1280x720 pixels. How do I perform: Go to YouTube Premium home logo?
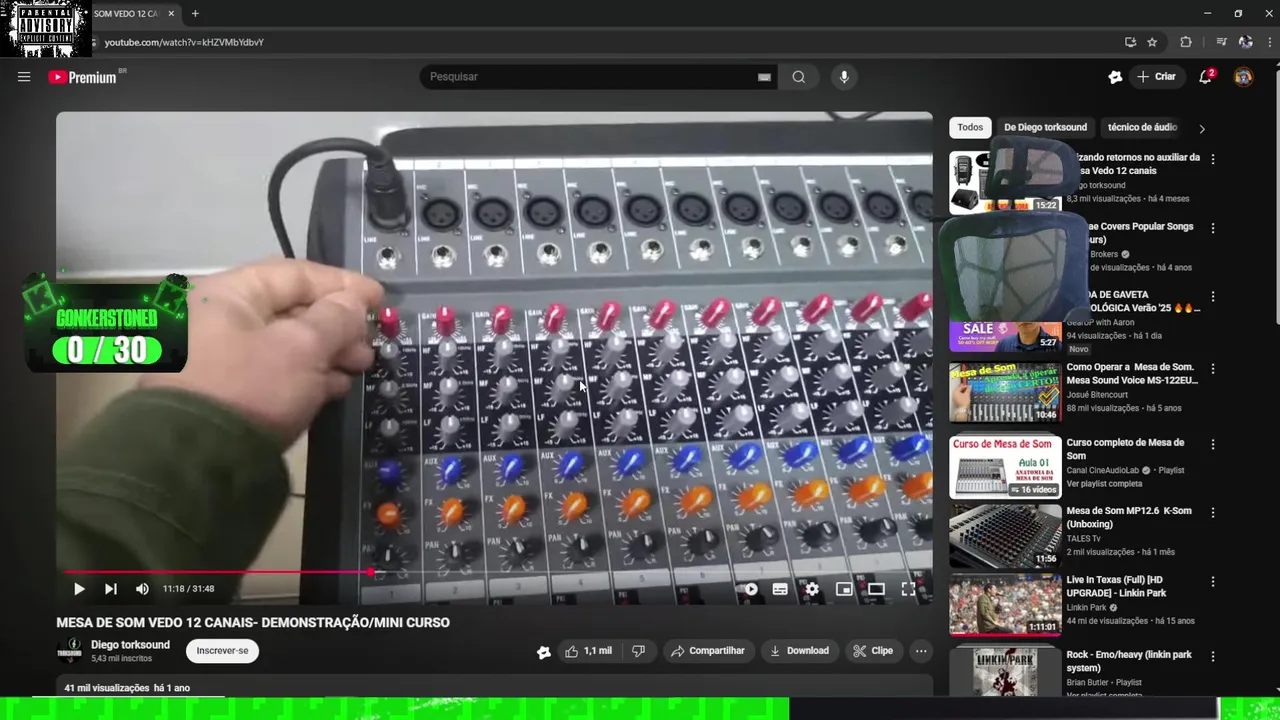(x=82, y=77)
